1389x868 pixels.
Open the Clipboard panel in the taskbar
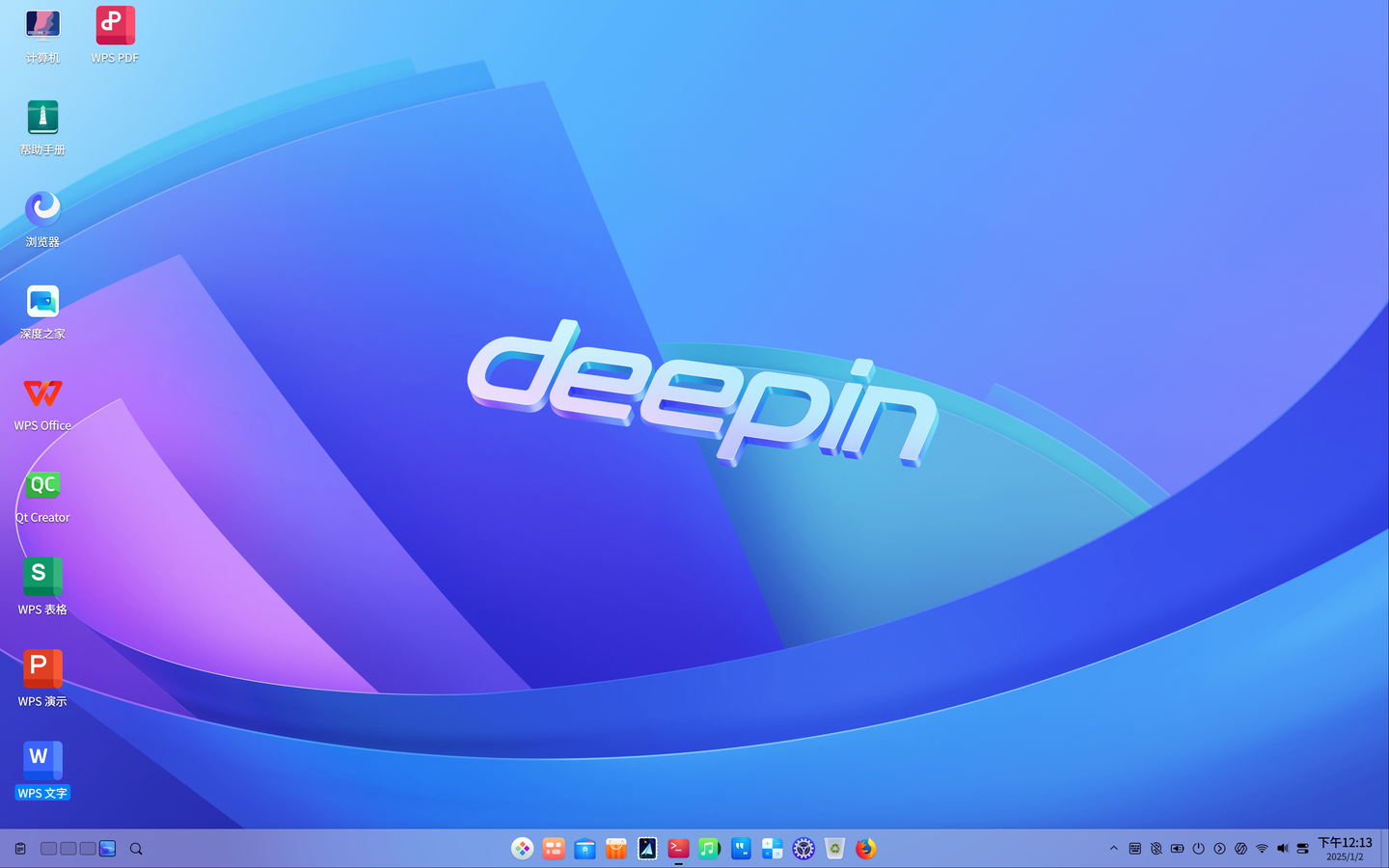[19, 849]
